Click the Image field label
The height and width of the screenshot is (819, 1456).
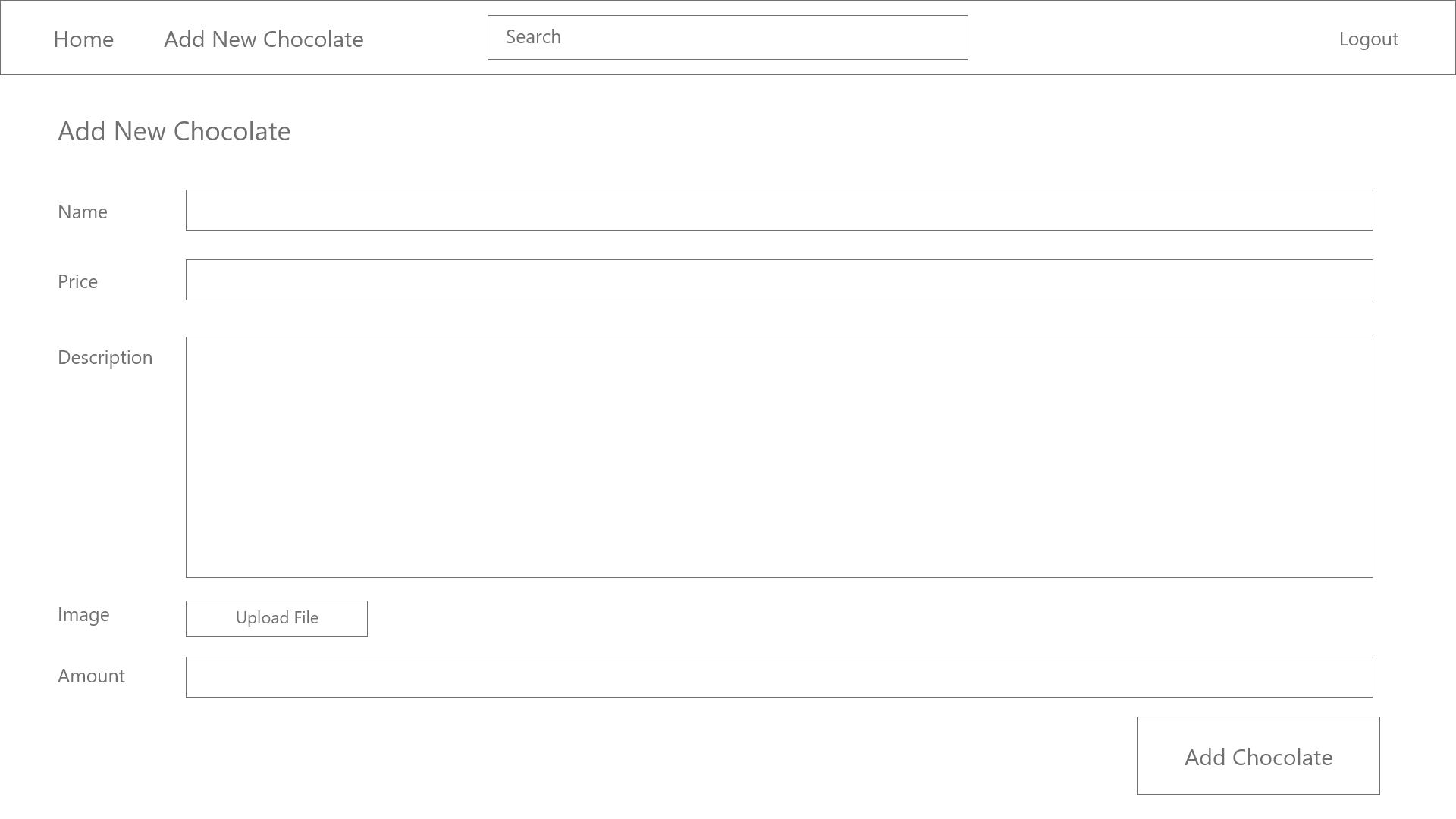point(83,615)
